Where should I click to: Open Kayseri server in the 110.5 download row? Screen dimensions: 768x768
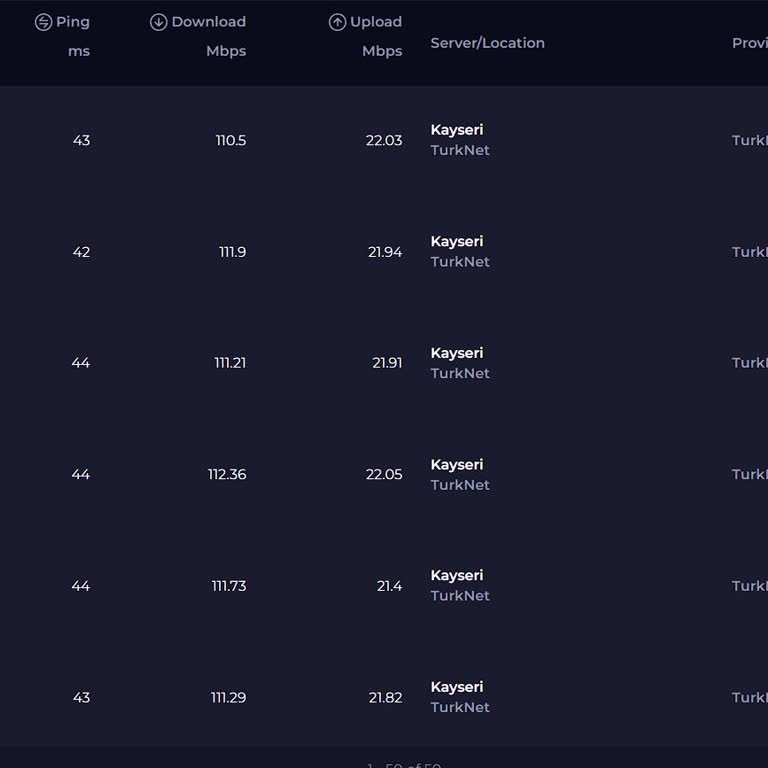click(x=457, y=130)
